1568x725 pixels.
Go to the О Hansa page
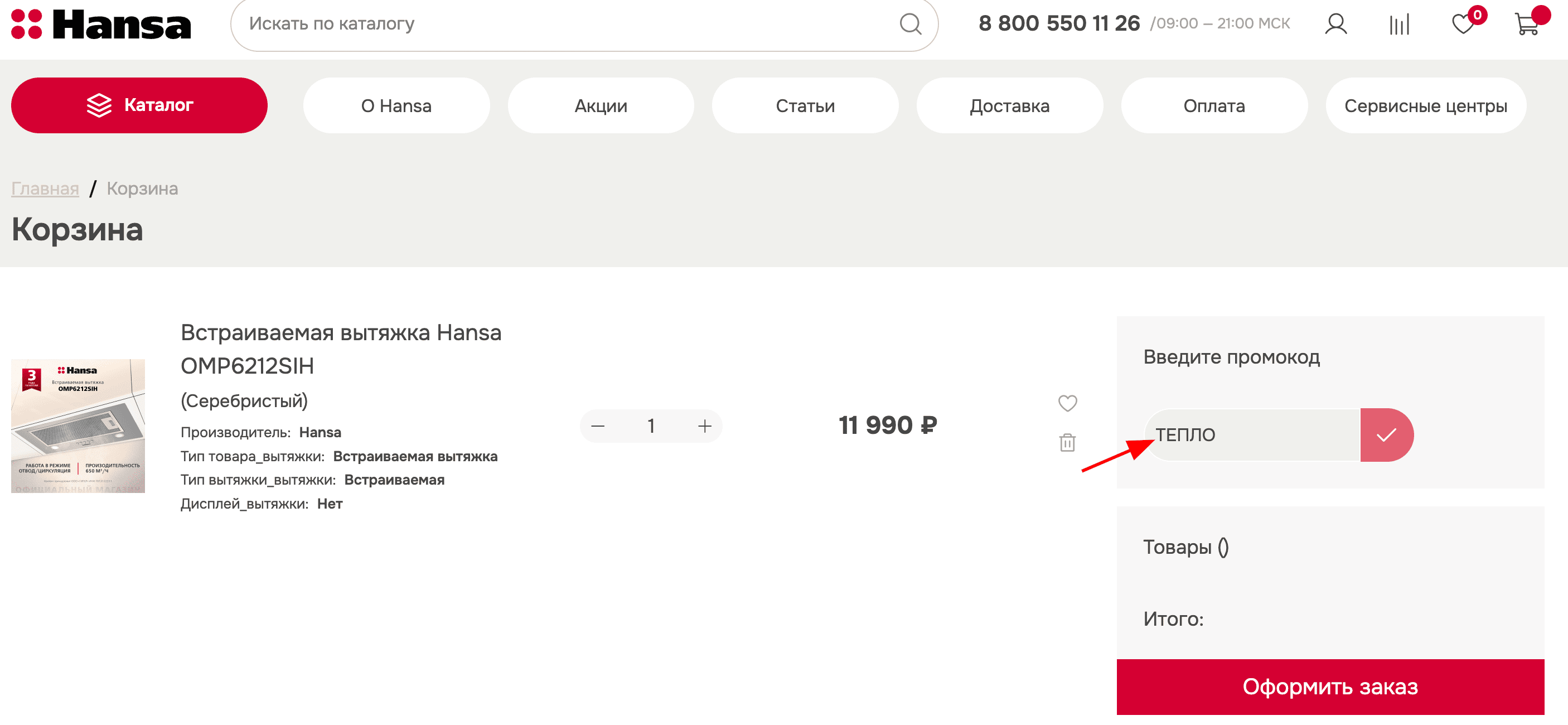click(396, 105)
